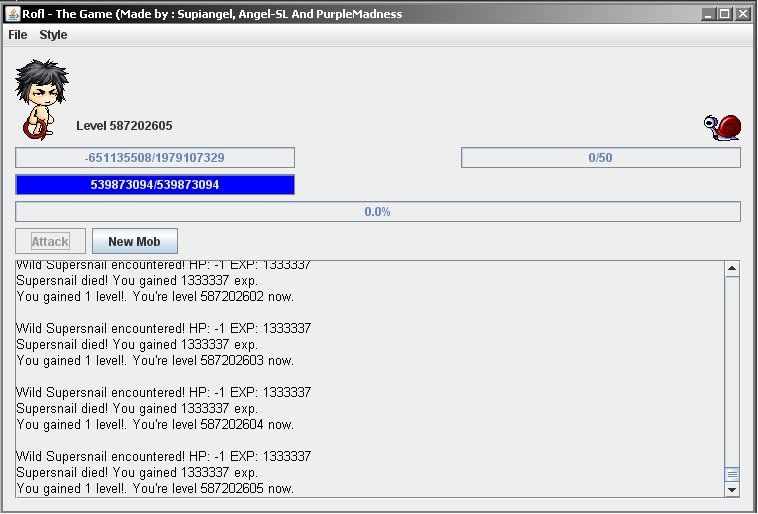Open the Style menu
The width and height of the screenshot is (758, 514).
(53, 35)
